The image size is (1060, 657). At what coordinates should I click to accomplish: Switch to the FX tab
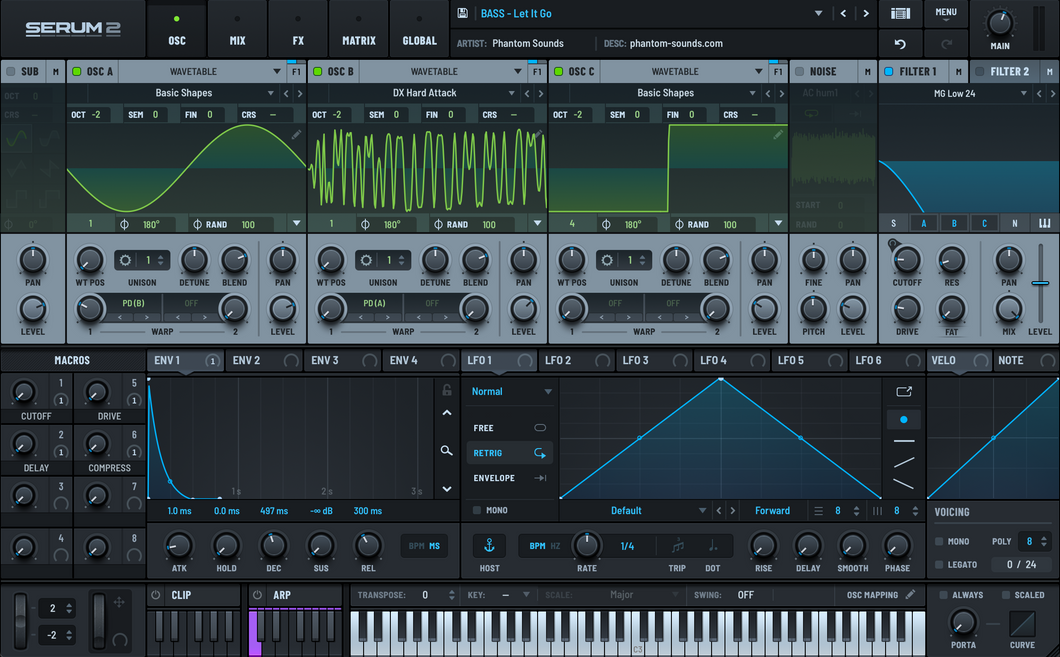(x=298, y=29)
